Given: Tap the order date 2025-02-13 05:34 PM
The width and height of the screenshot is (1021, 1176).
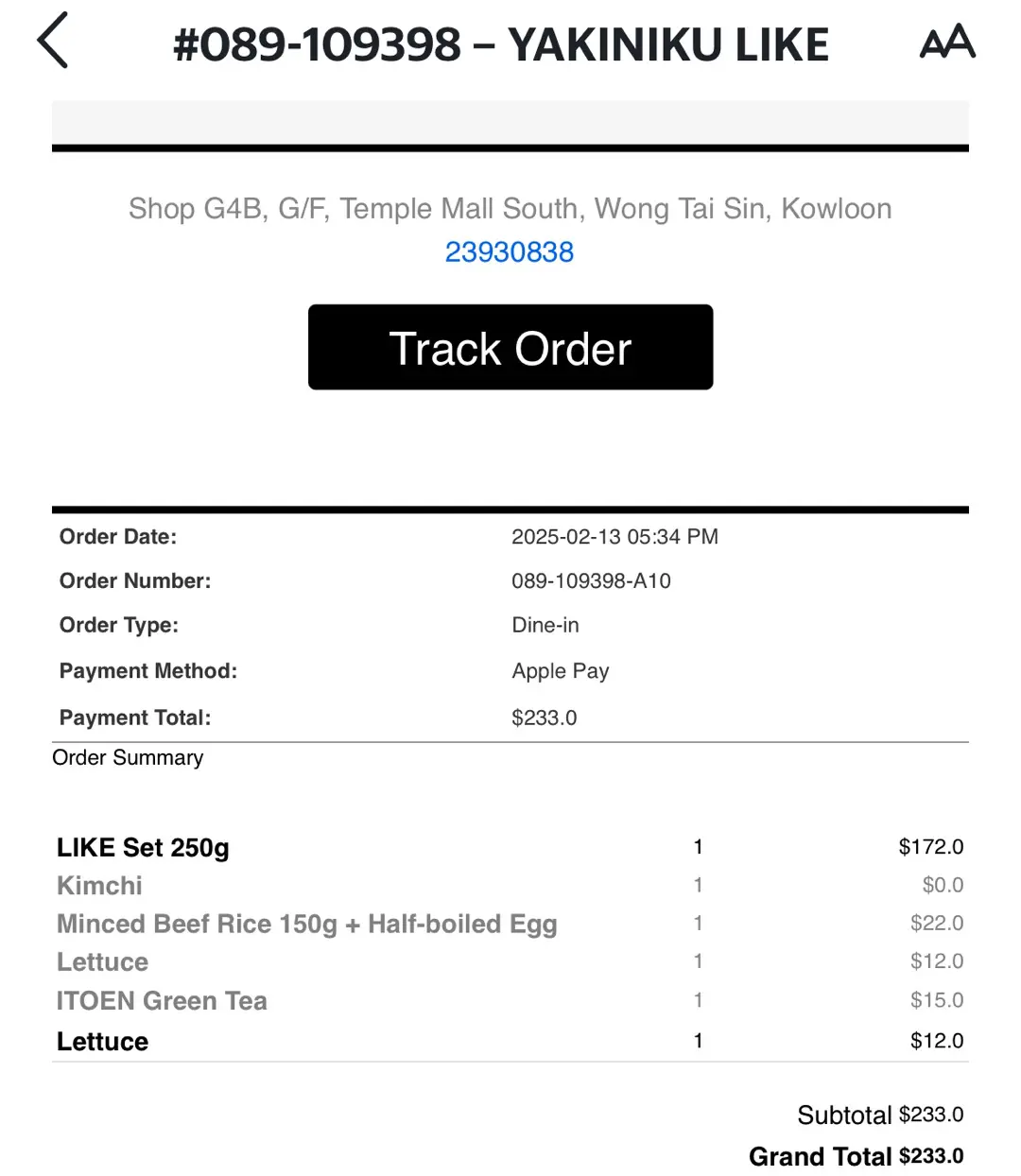Looking at the screenshot, I should click(614, 537).
